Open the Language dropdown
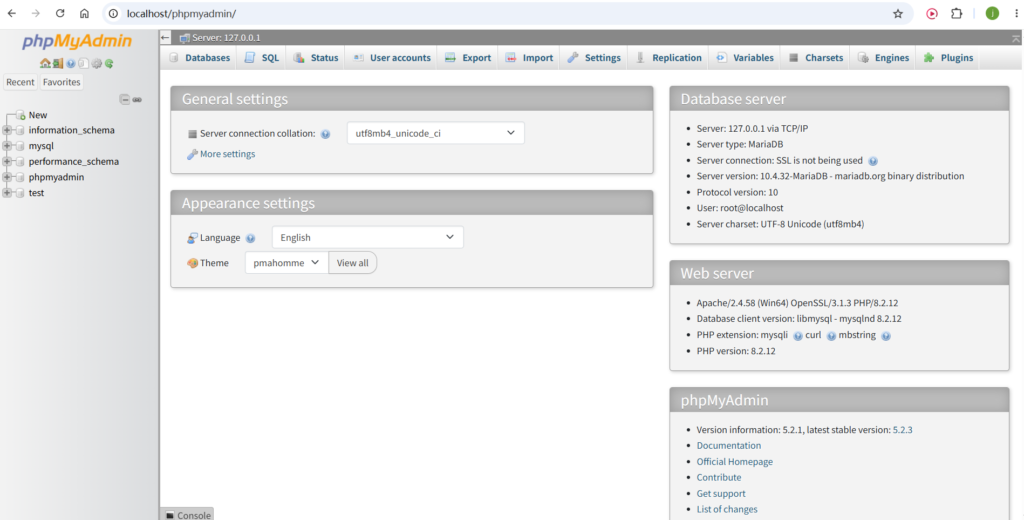This screenshot has width=1024, height=520. [368, 237]
